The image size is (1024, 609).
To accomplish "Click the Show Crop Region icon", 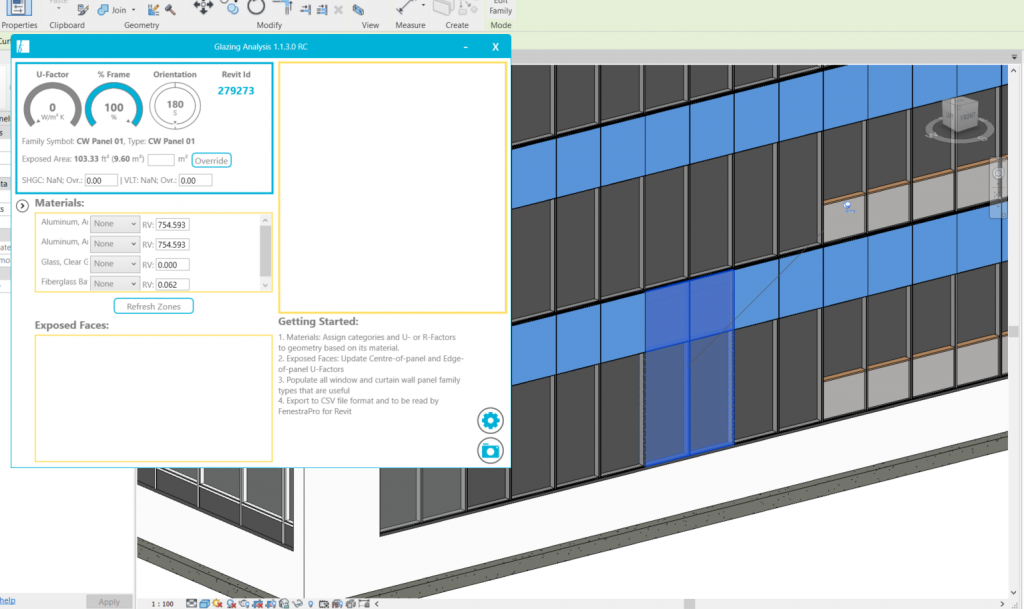I will [270, 604].
